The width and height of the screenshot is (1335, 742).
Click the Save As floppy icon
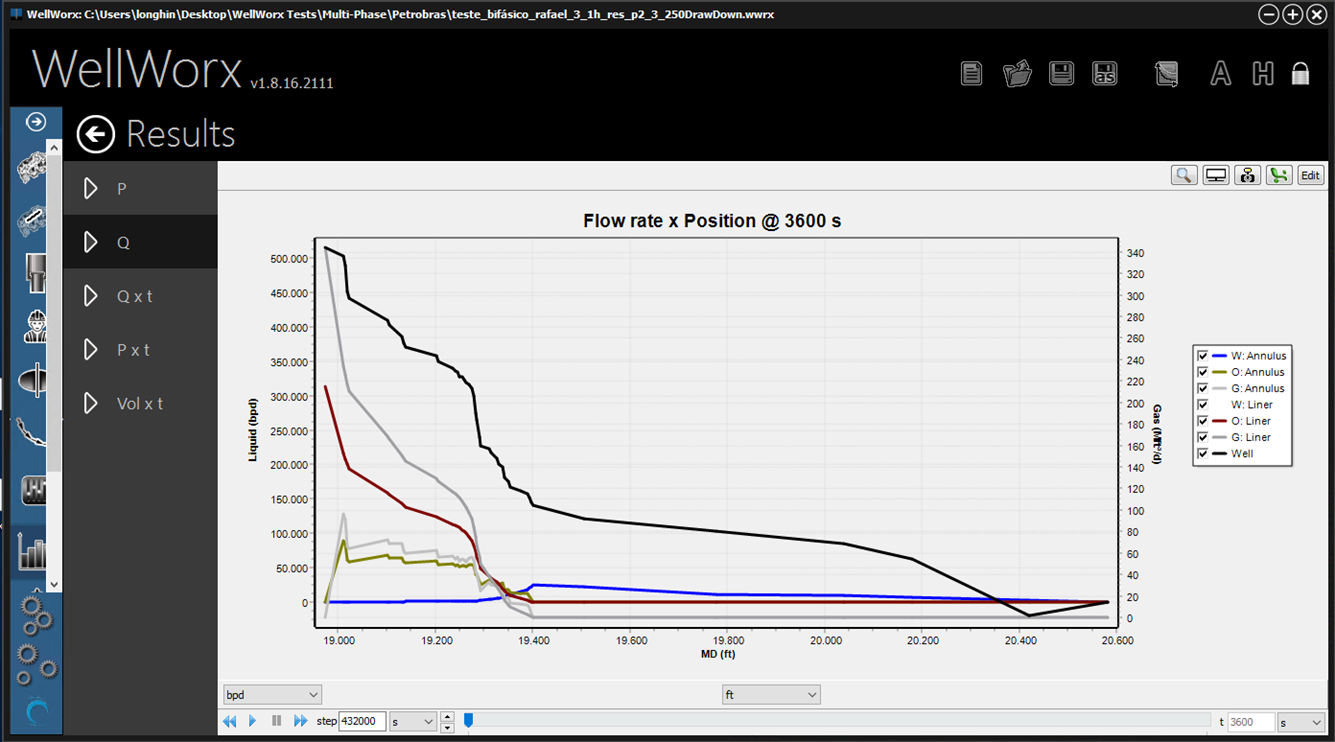(1104, 73)
